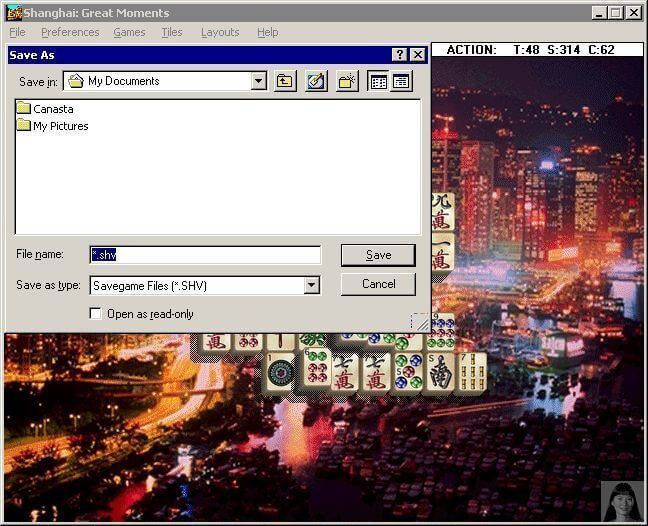Image resolution: width=648 pixels, height=526 pixels.
Task: Click the dialog resize grip corner
Action: [421, 323]
